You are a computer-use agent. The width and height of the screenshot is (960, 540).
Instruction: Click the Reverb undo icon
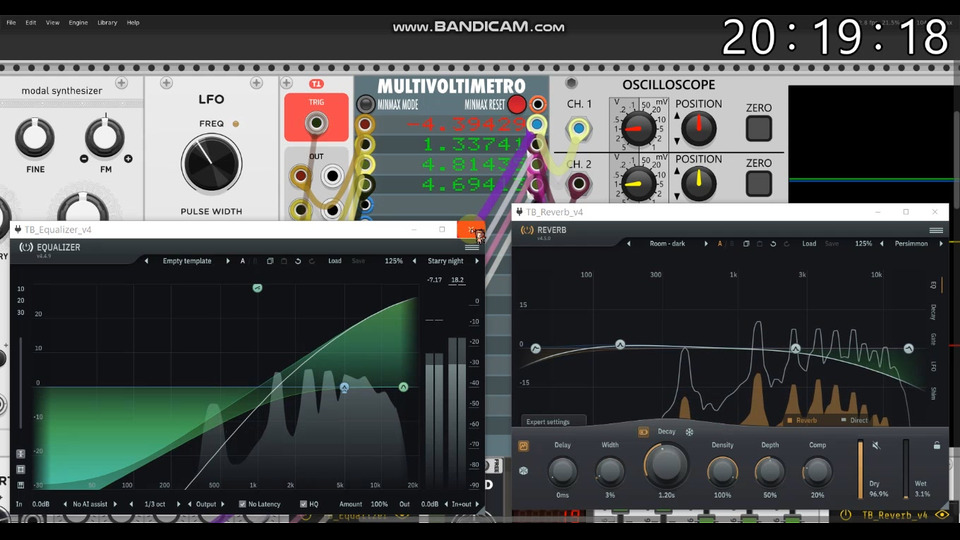click(x=773, y=244)
